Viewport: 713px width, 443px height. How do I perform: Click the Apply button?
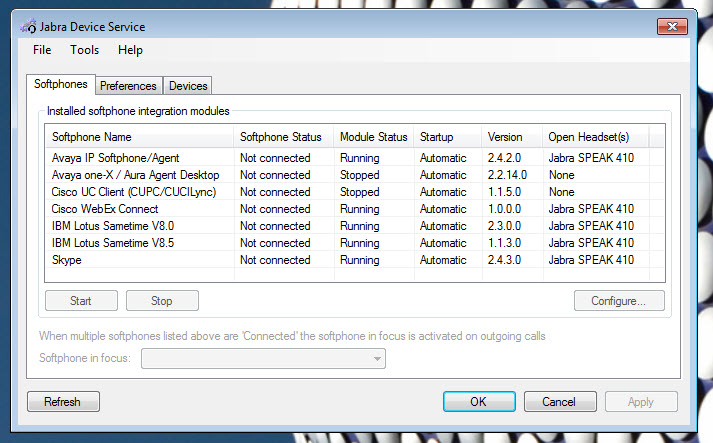641,402
